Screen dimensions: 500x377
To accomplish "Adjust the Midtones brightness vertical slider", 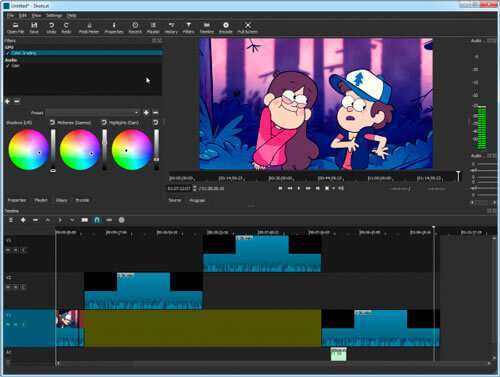I will click(105, 150).
